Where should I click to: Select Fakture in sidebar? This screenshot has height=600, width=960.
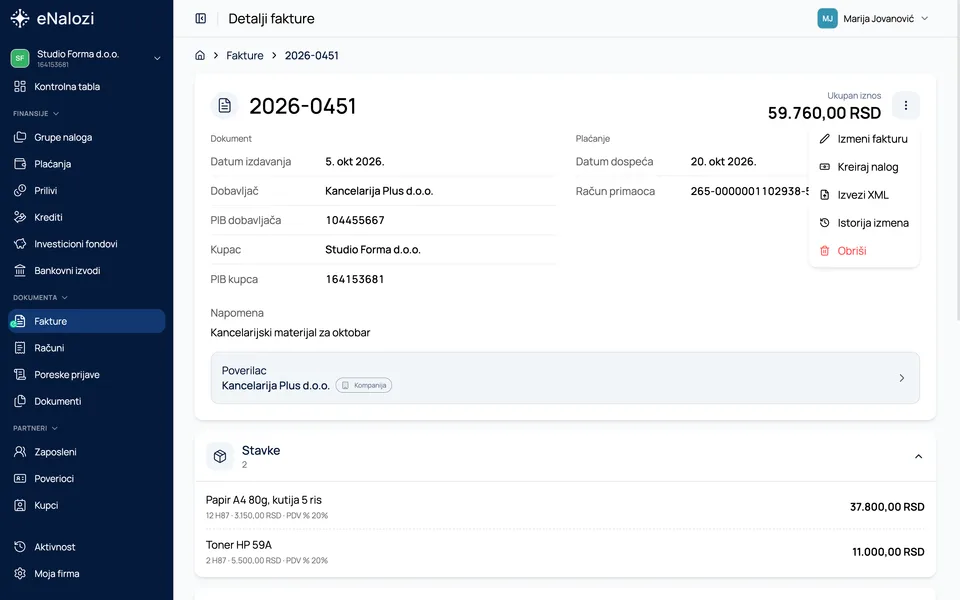point(86,321)
